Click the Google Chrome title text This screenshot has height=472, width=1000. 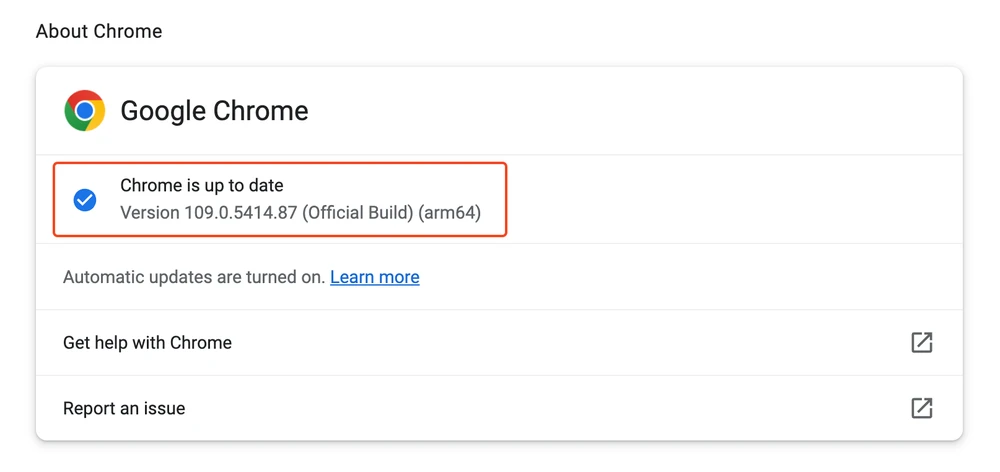[214, 111]
